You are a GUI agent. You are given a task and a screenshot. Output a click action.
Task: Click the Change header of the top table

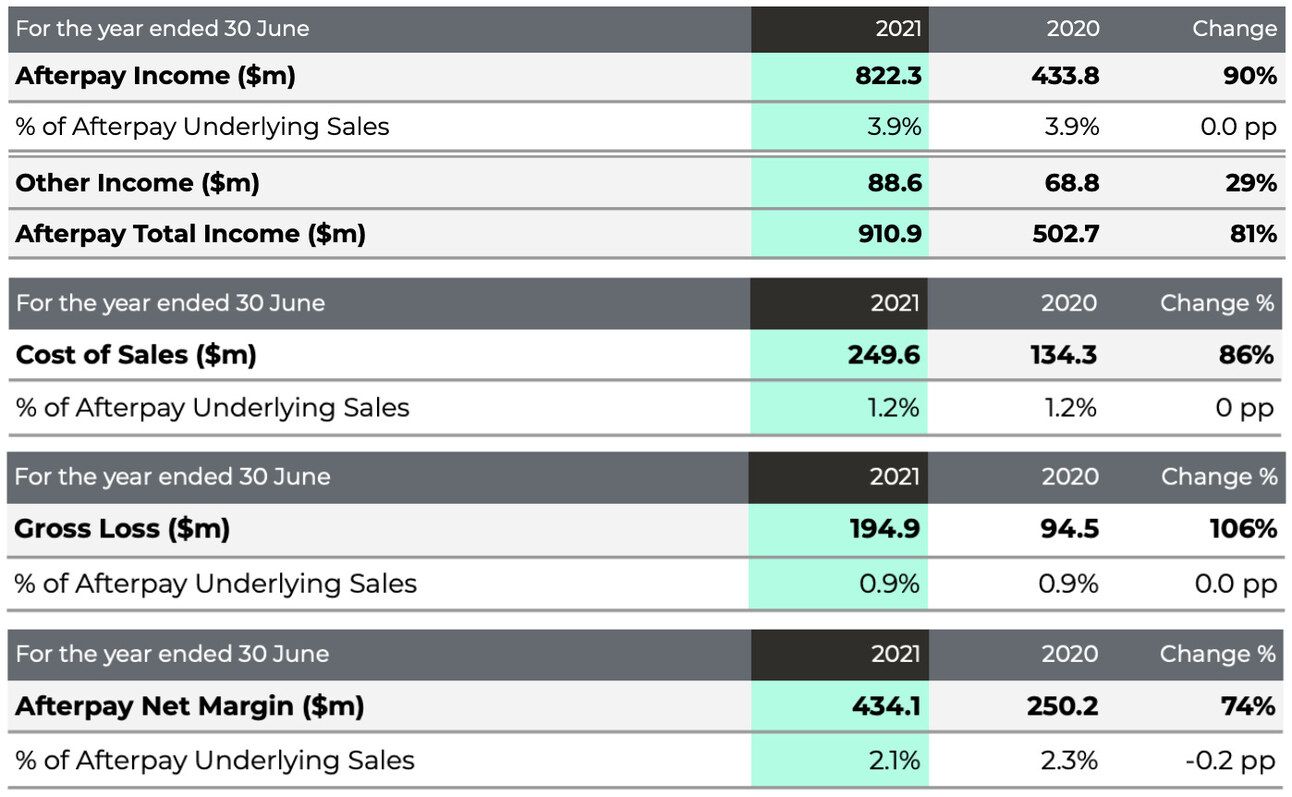tap(1234, 29)
